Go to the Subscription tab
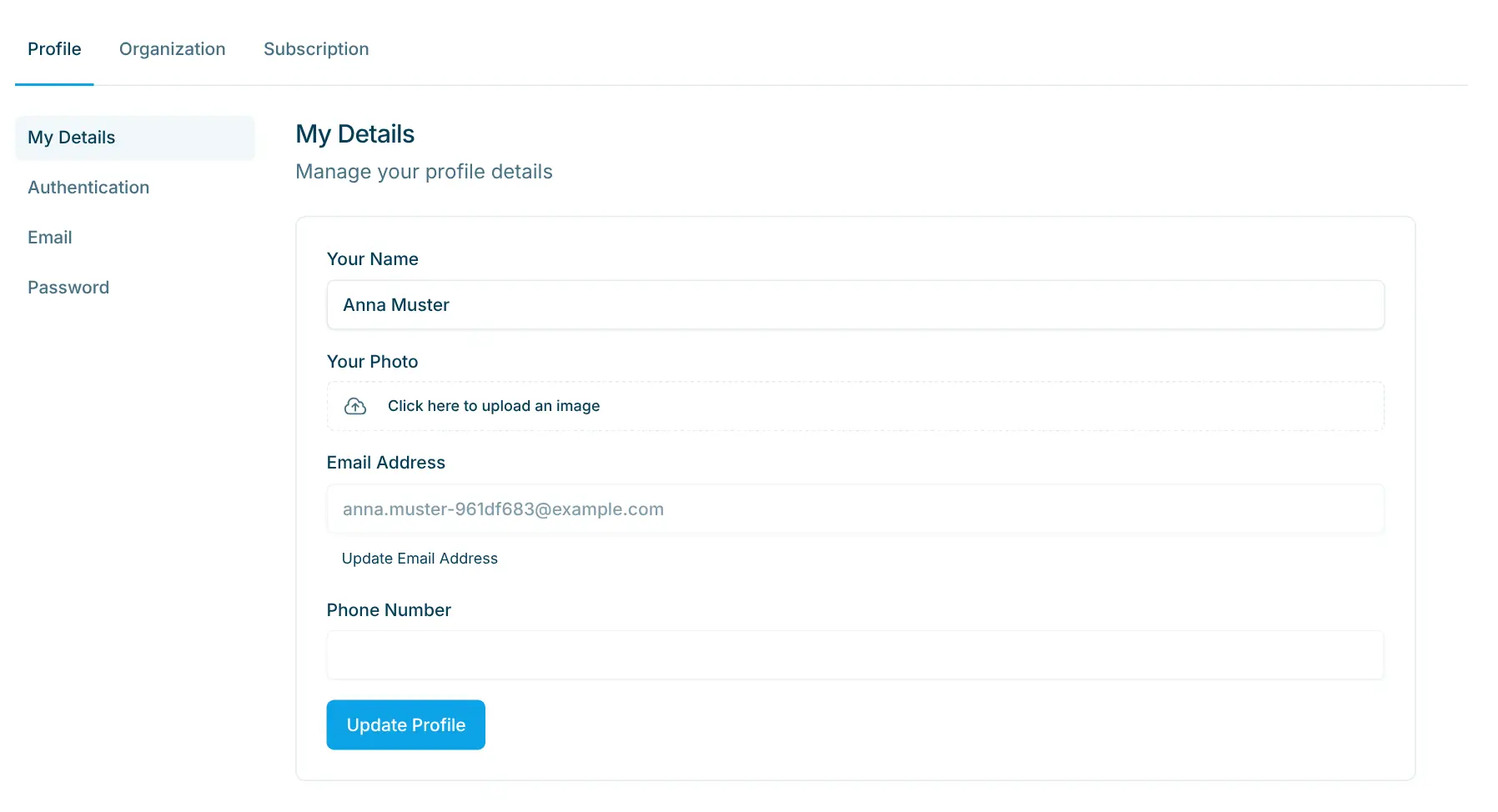This screenshot has width=1498, height=812. point(316,49)
